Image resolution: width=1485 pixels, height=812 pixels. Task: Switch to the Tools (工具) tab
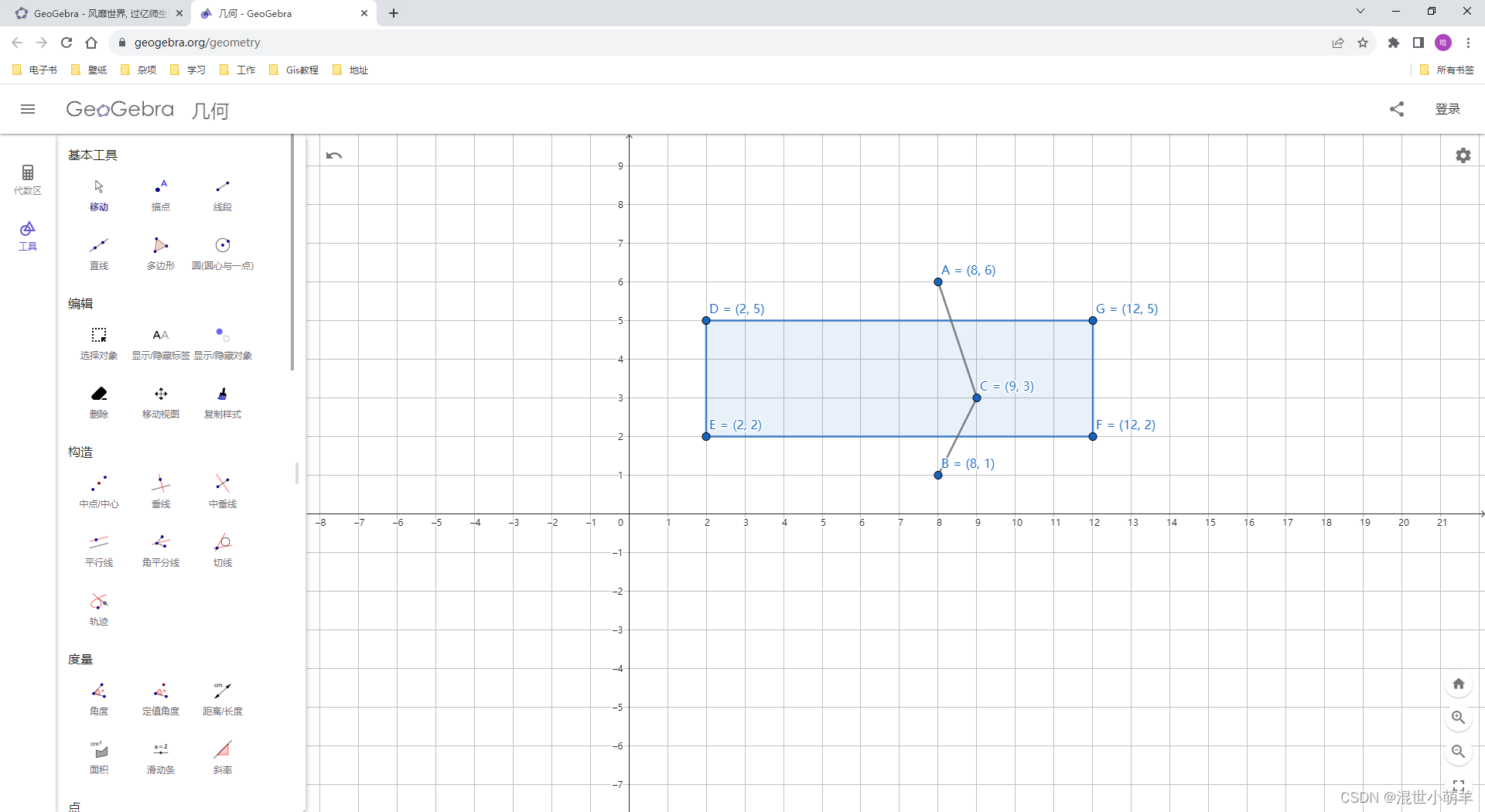[x=28, y=236]
